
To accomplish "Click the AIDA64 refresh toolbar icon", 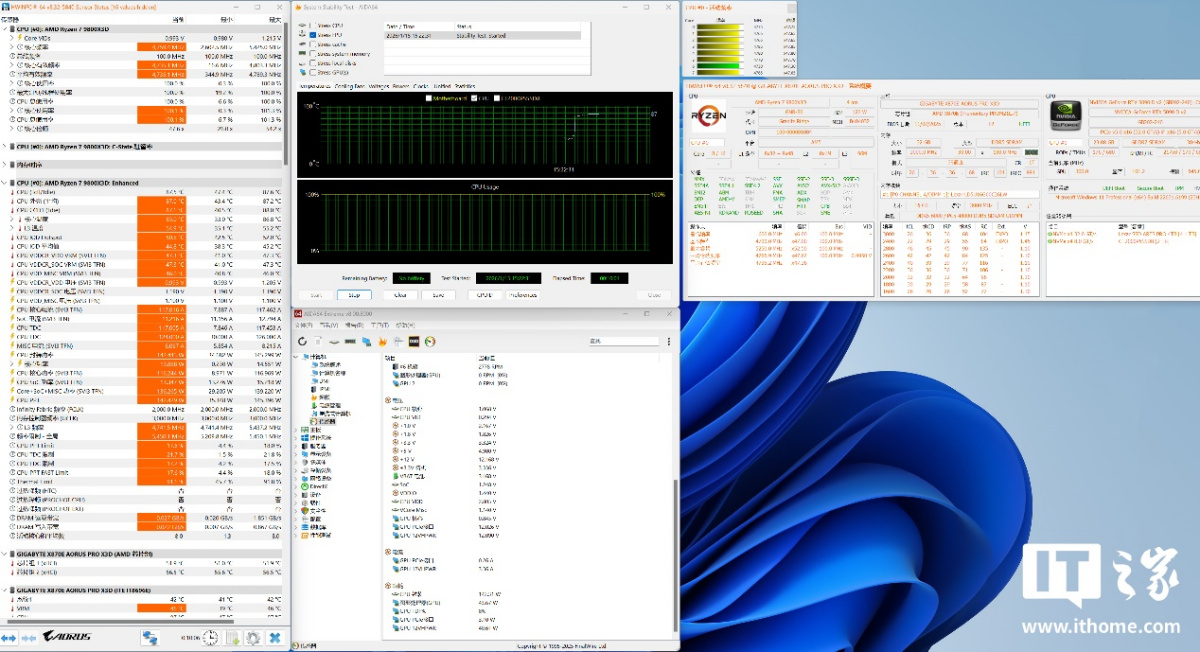I will [x=303, y=341].
